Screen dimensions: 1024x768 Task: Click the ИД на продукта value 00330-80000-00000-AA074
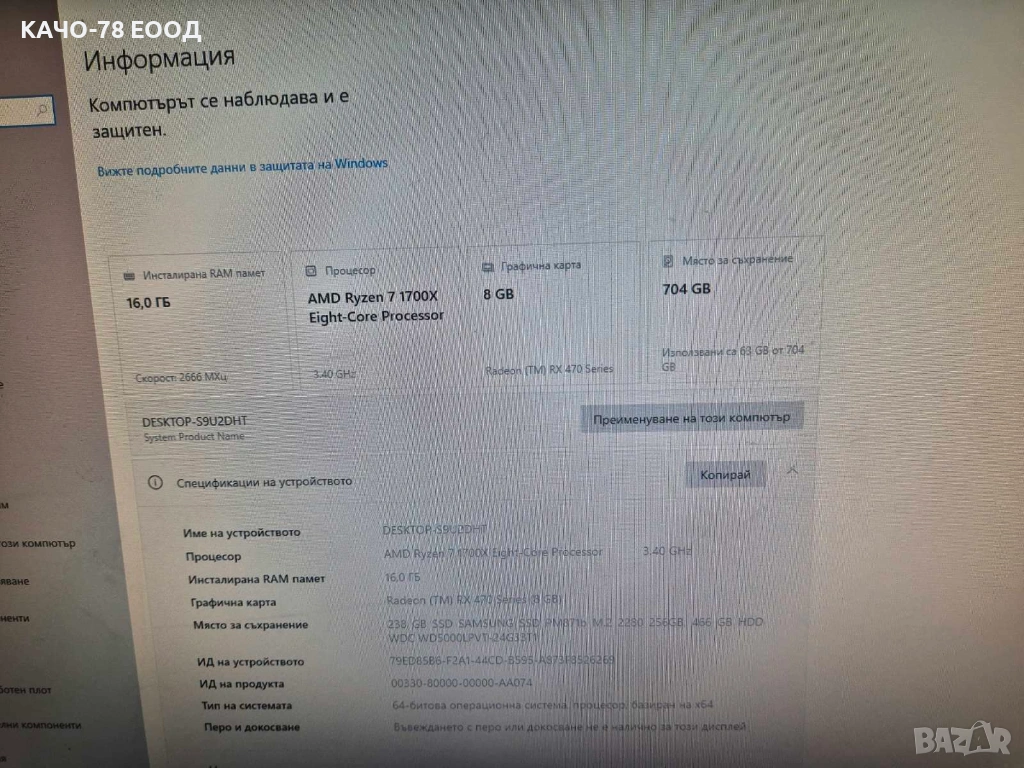pos(462,682)
